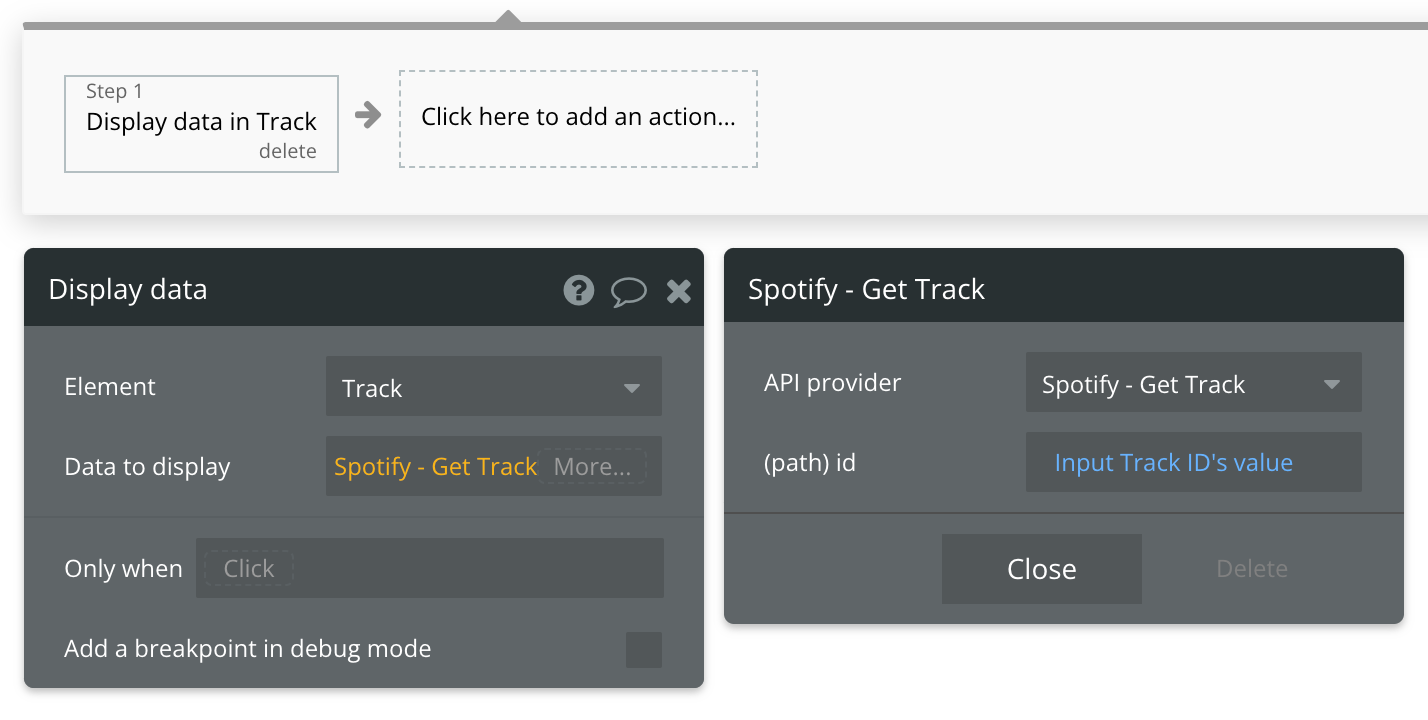Click the Display data panel title
The image size is (1428, 720).
coord(128,290)
